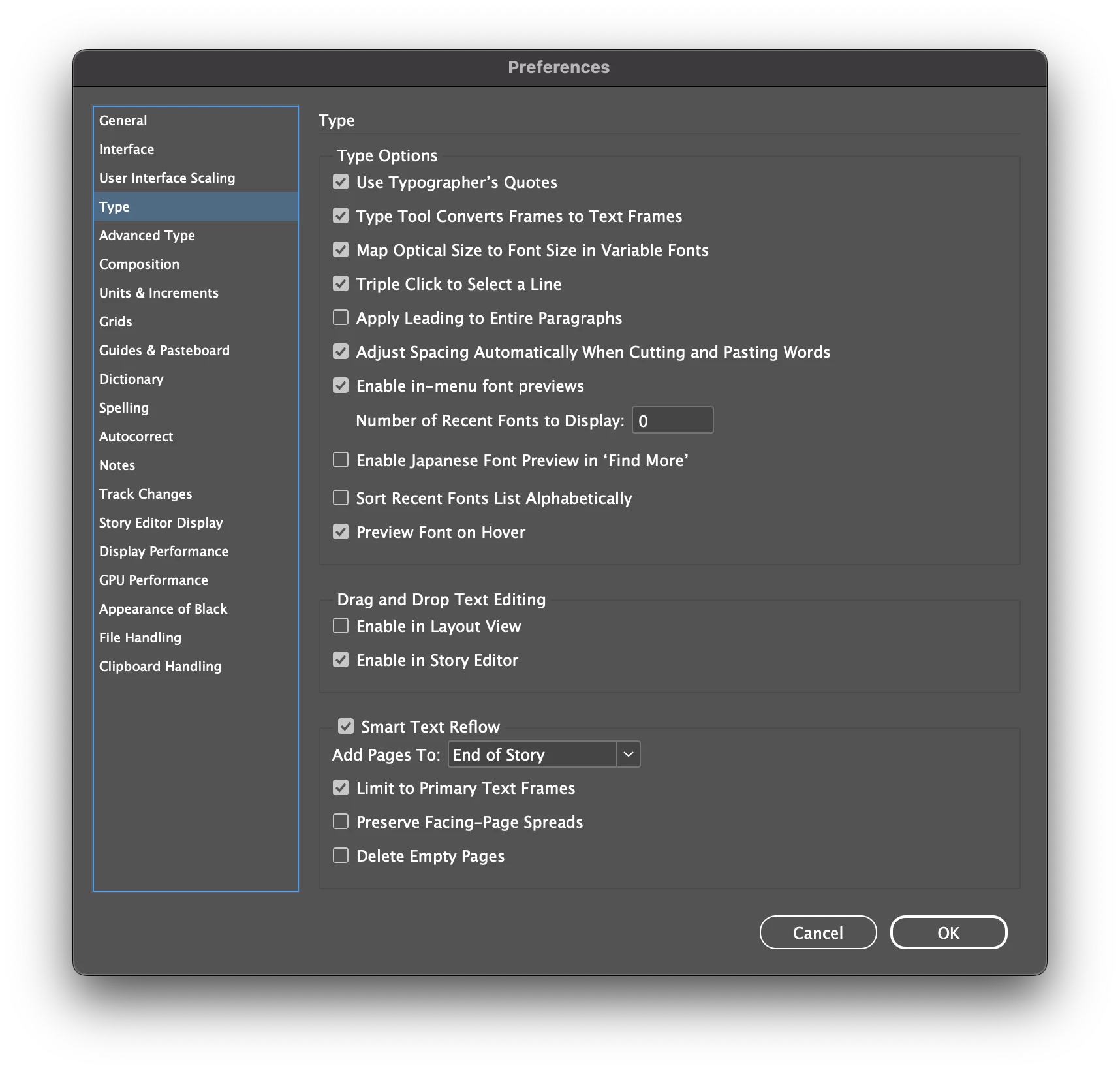The image size is (1120, 1072).
Task: Enable Apply Leading to Entire Paragraphs
Action: (341, 318)
